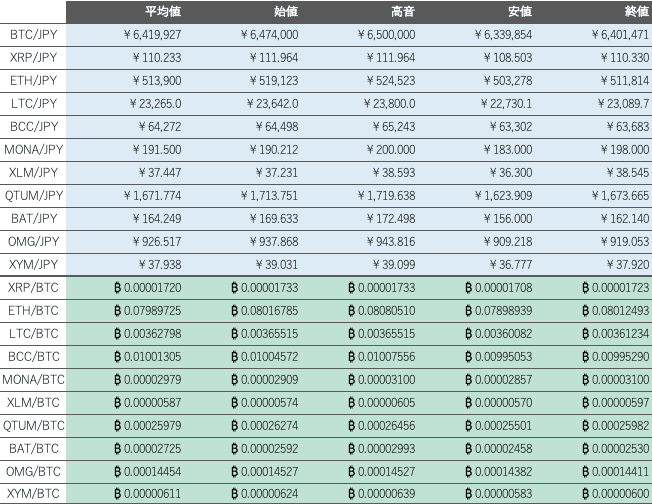This screenshot has height=504, width=652.
Task: Select the BAT/BTC row label
Action: click(x=33, y=448)
